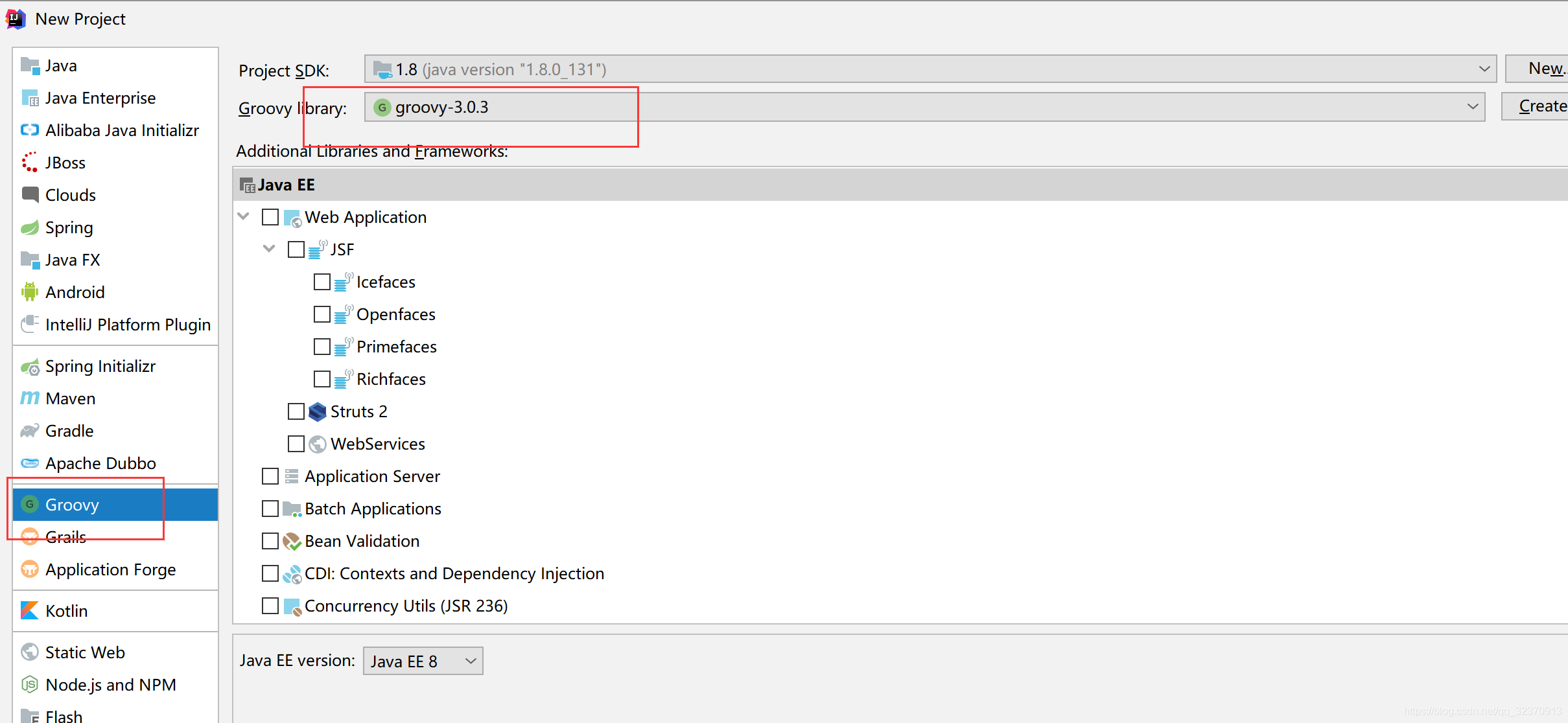1568x723 pixels.
Task: Click the Application Forge orange icon
Action: click(x=30, y=569)
